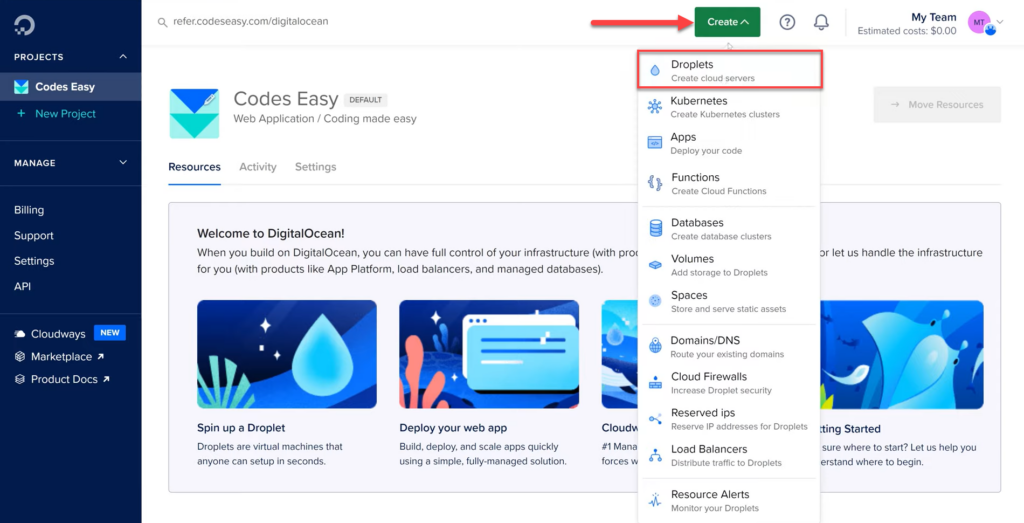Click the DEFAULT badge by project name
Screen dimensions: 1024x523
[366, 100]
